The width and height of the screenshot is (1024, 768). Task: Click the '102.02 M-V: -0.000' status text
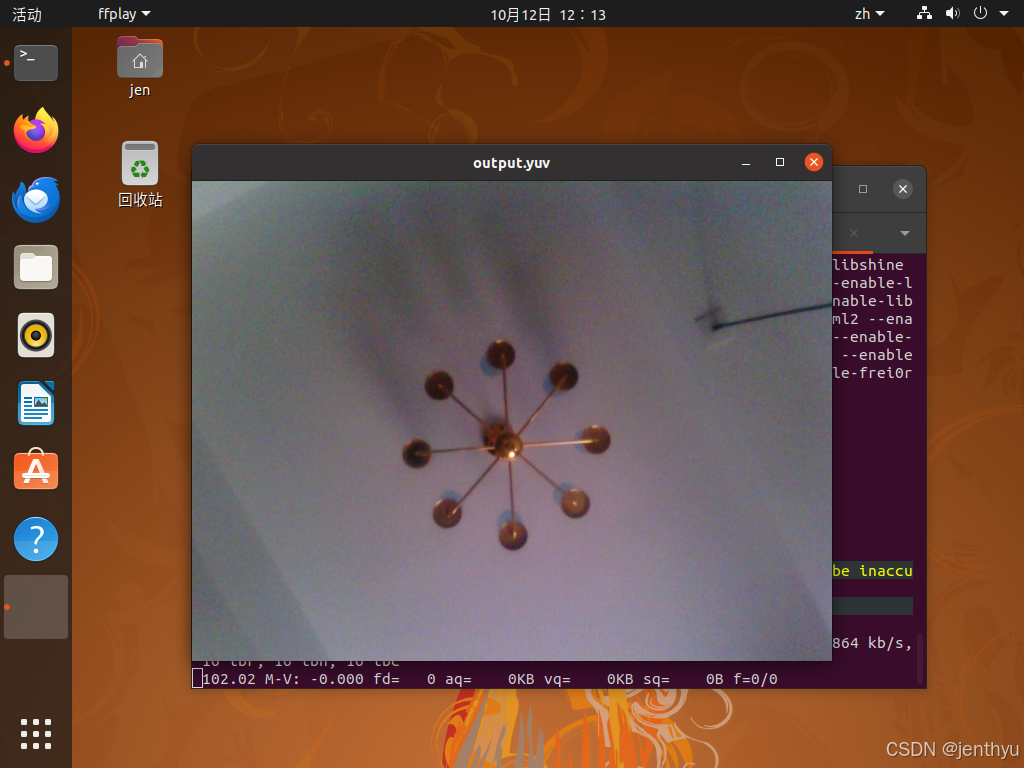pyautogui.click(x=283, y=679)
